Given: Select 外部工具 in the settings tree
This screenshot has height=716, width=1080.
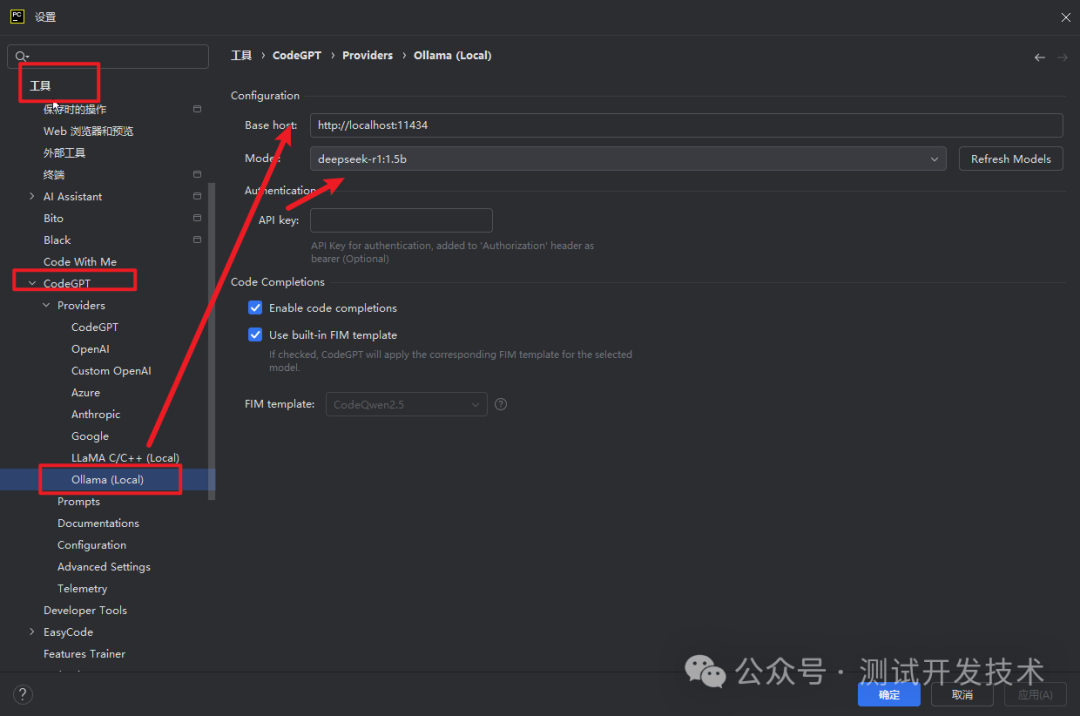Looking at the screenshot, I should pos(65,153).
